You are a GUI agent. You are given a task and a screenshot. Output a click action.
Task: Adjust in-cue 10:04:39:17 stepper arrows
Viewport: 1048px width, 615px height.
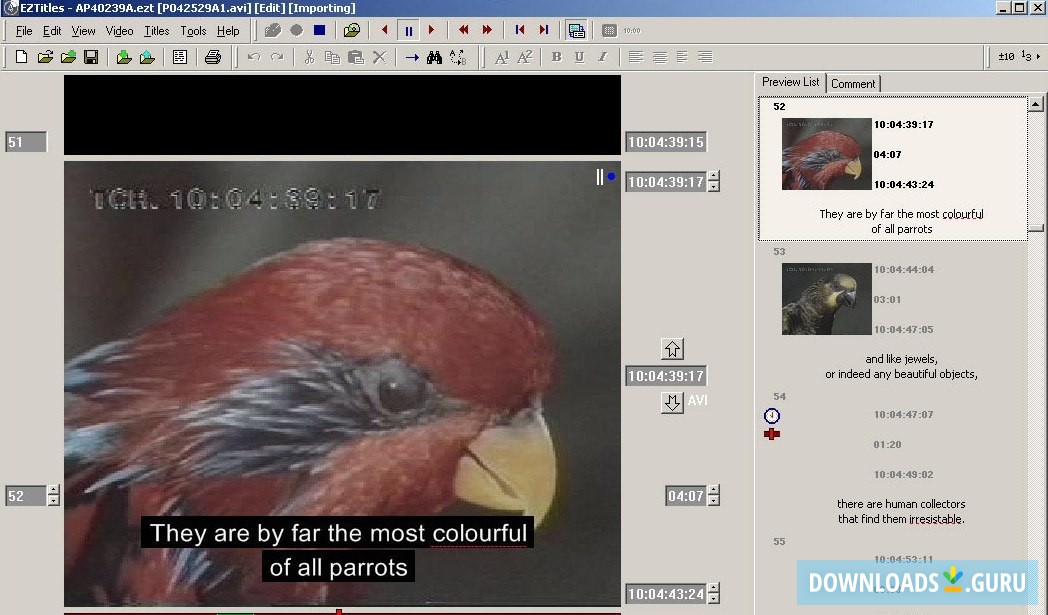click(x=713, y=182)
